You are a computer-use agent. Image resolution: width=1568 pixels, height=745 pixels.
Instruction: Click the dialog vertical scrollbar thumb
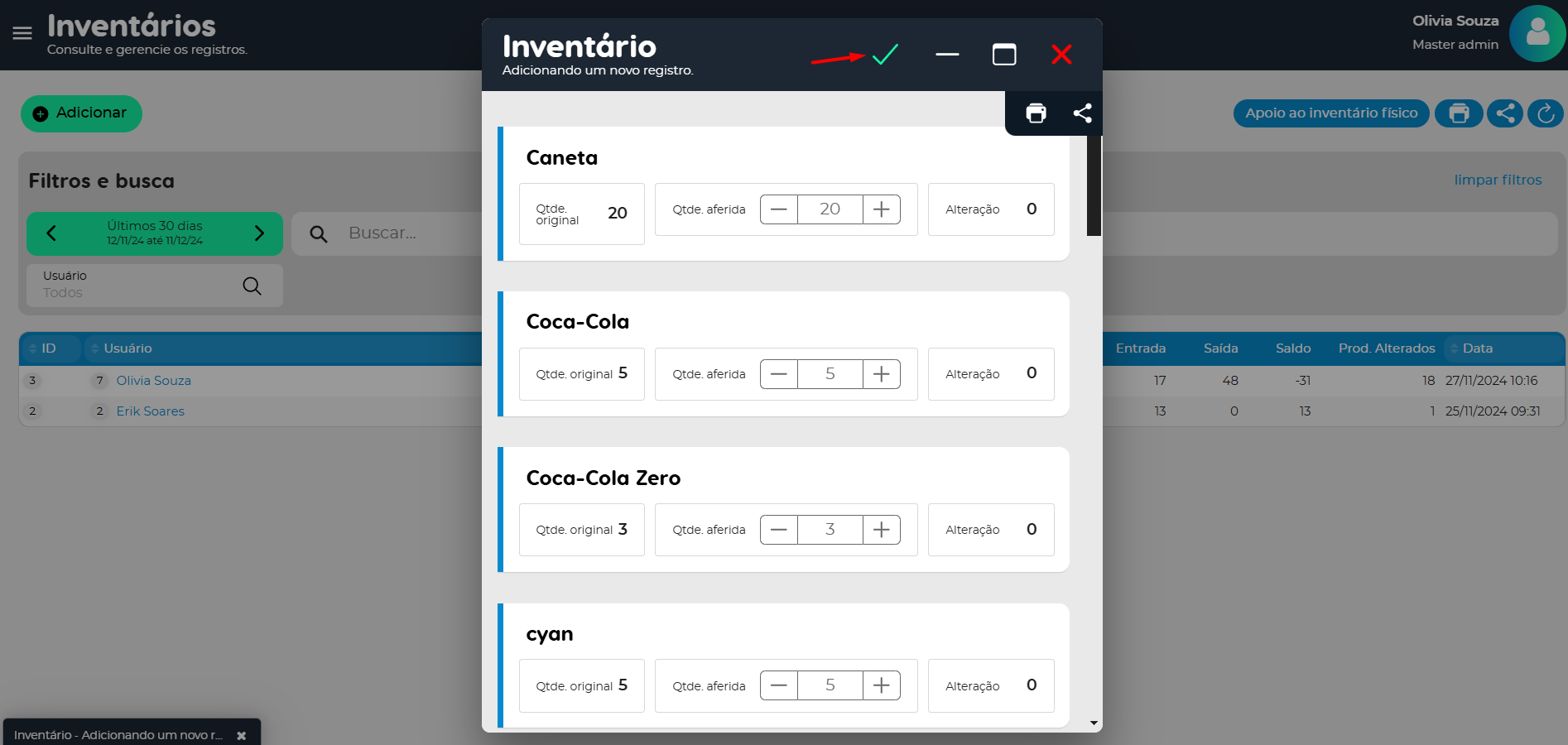pos(1094,185)
